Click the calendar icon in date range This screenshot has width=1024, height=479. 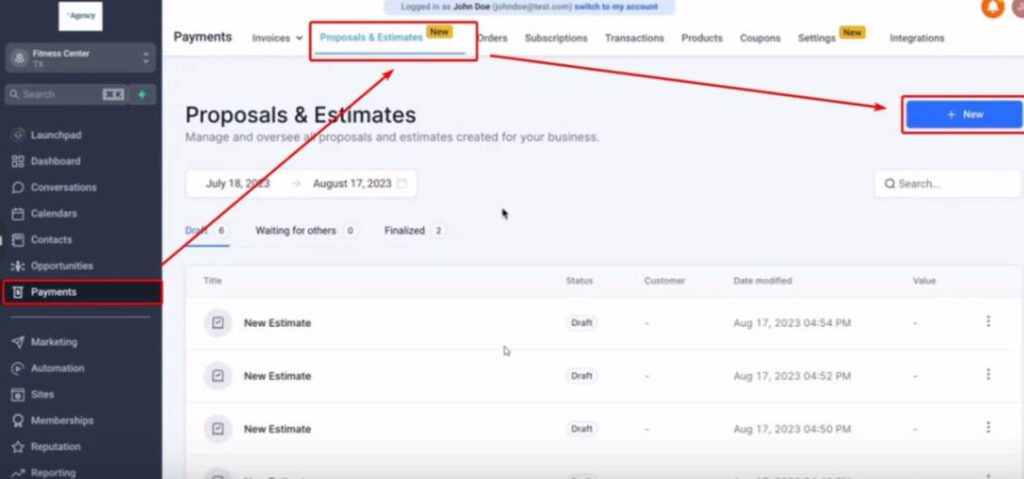[x=402, y=184]
